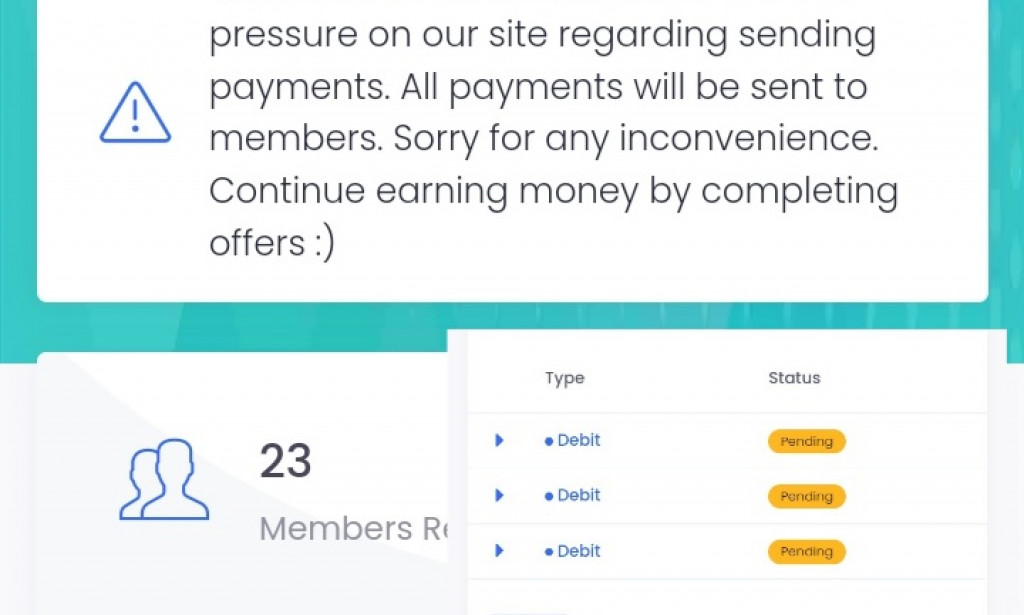Open the third Debit entry link
1024x615 pixels.
pyautogui.click(x=579, y=550)
